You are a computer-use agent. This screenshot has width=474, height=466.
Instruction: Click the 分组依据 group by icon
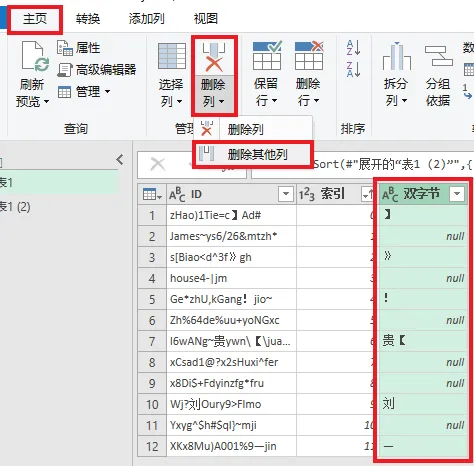(438, 56)
